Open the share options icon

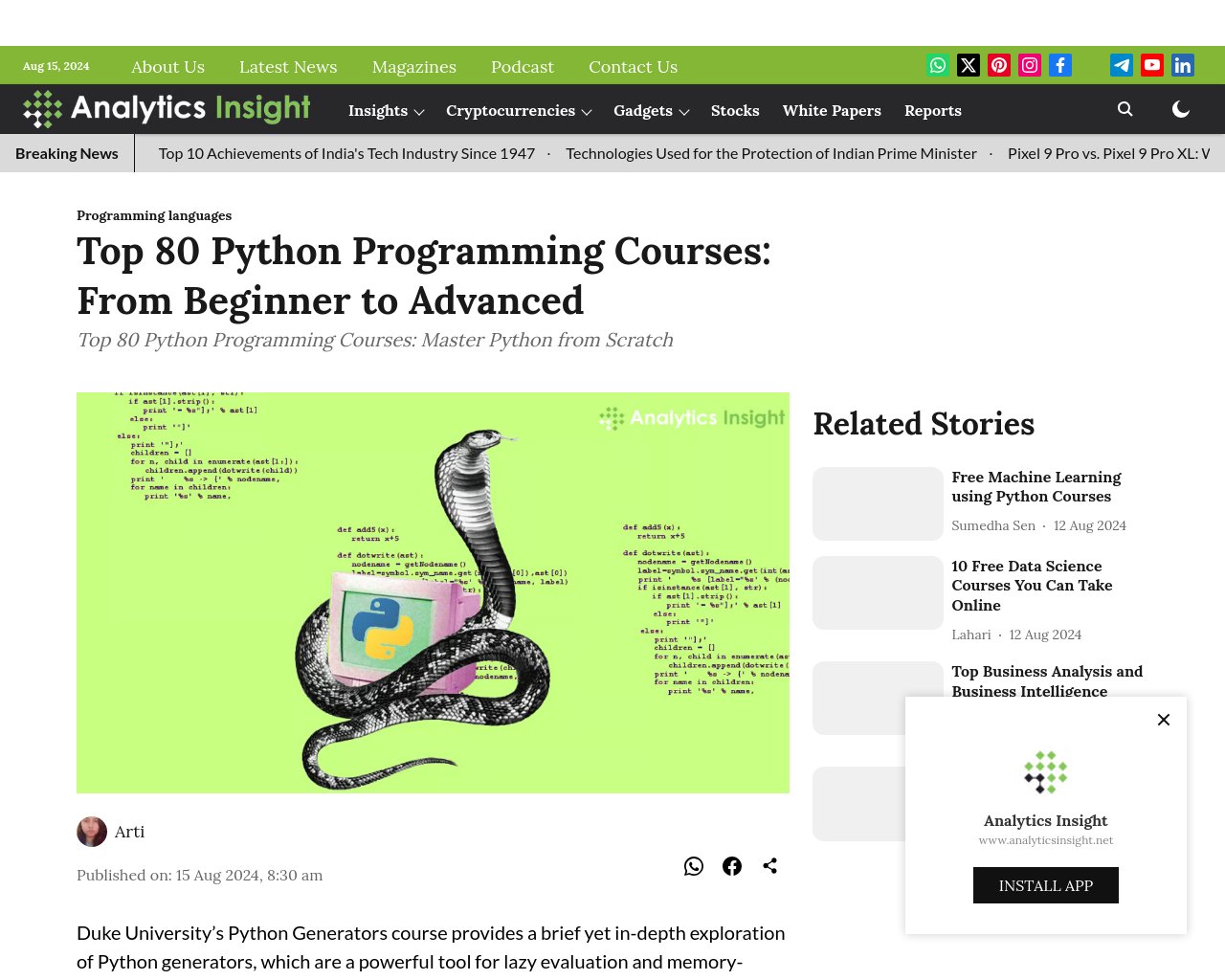pos(770,866)
